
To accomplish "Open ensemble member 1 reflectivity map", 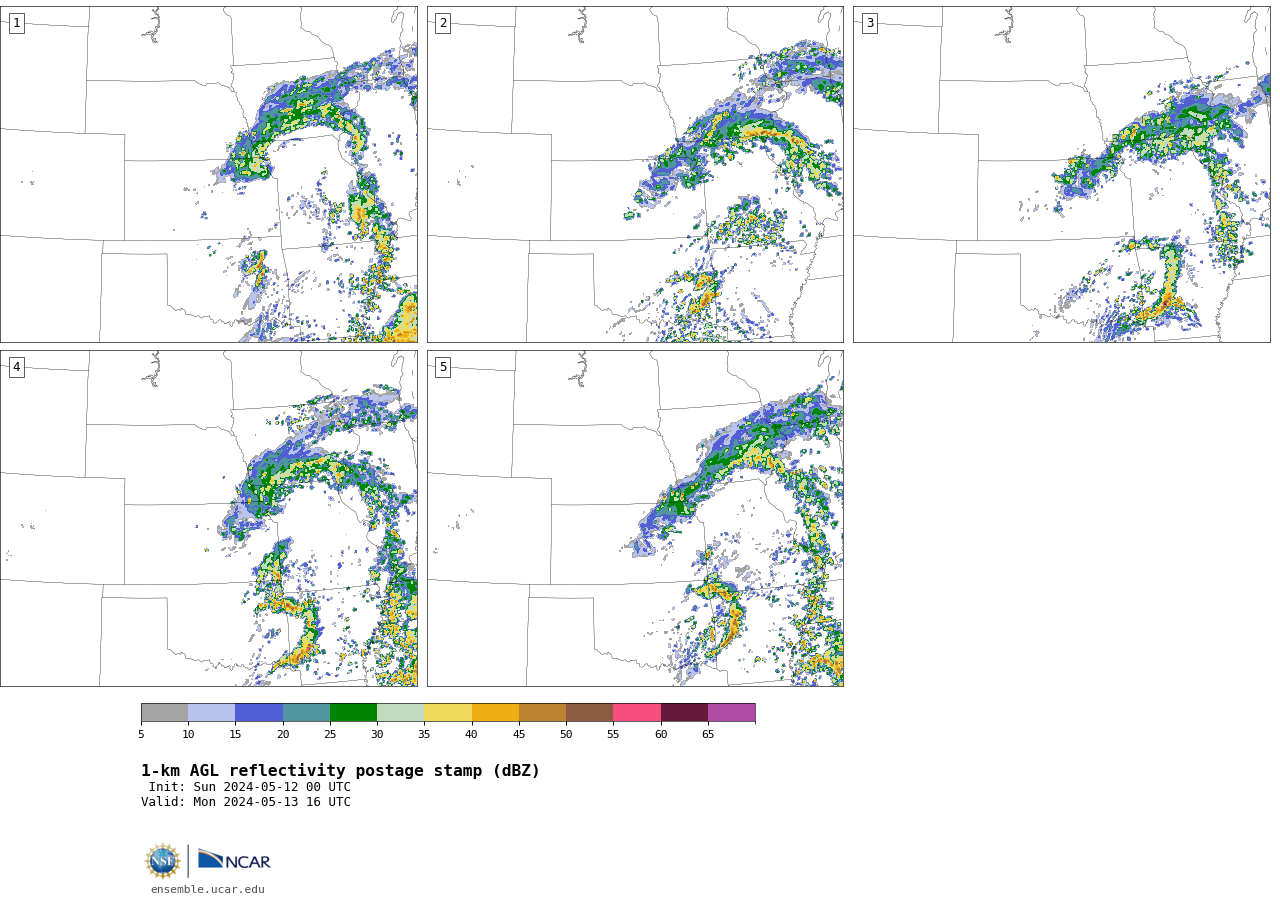I will 208,174.
